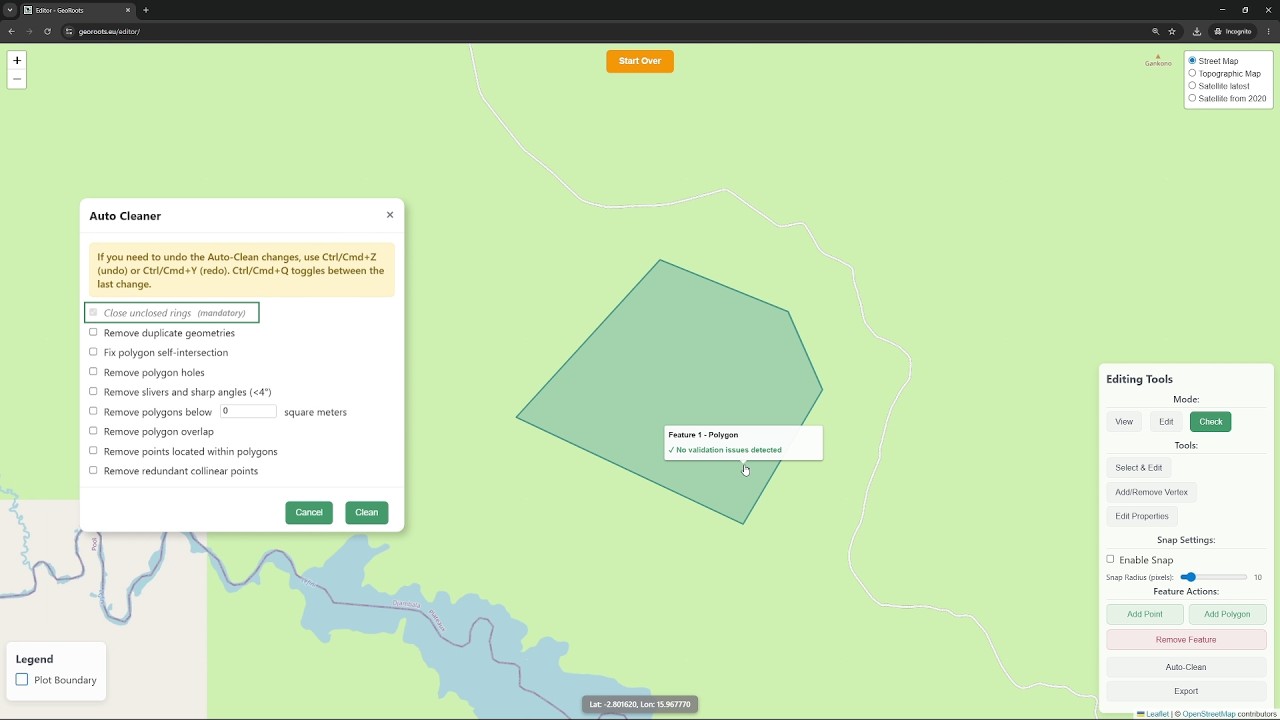The image size is (1280, 720).
Task: Click the green Clean button
Action: (x=367, y=512)
